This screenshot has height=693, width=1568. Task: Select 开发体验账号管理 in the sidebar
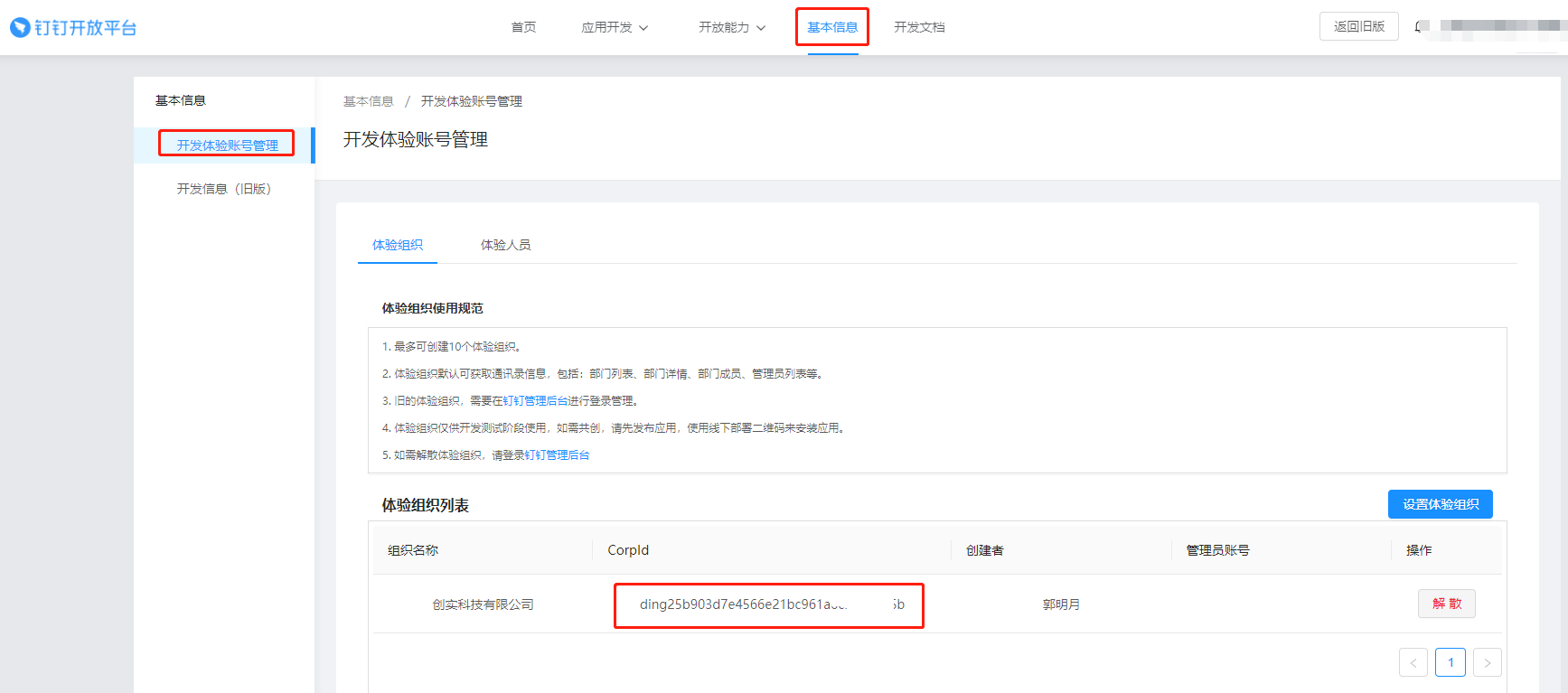coord(227,145)
